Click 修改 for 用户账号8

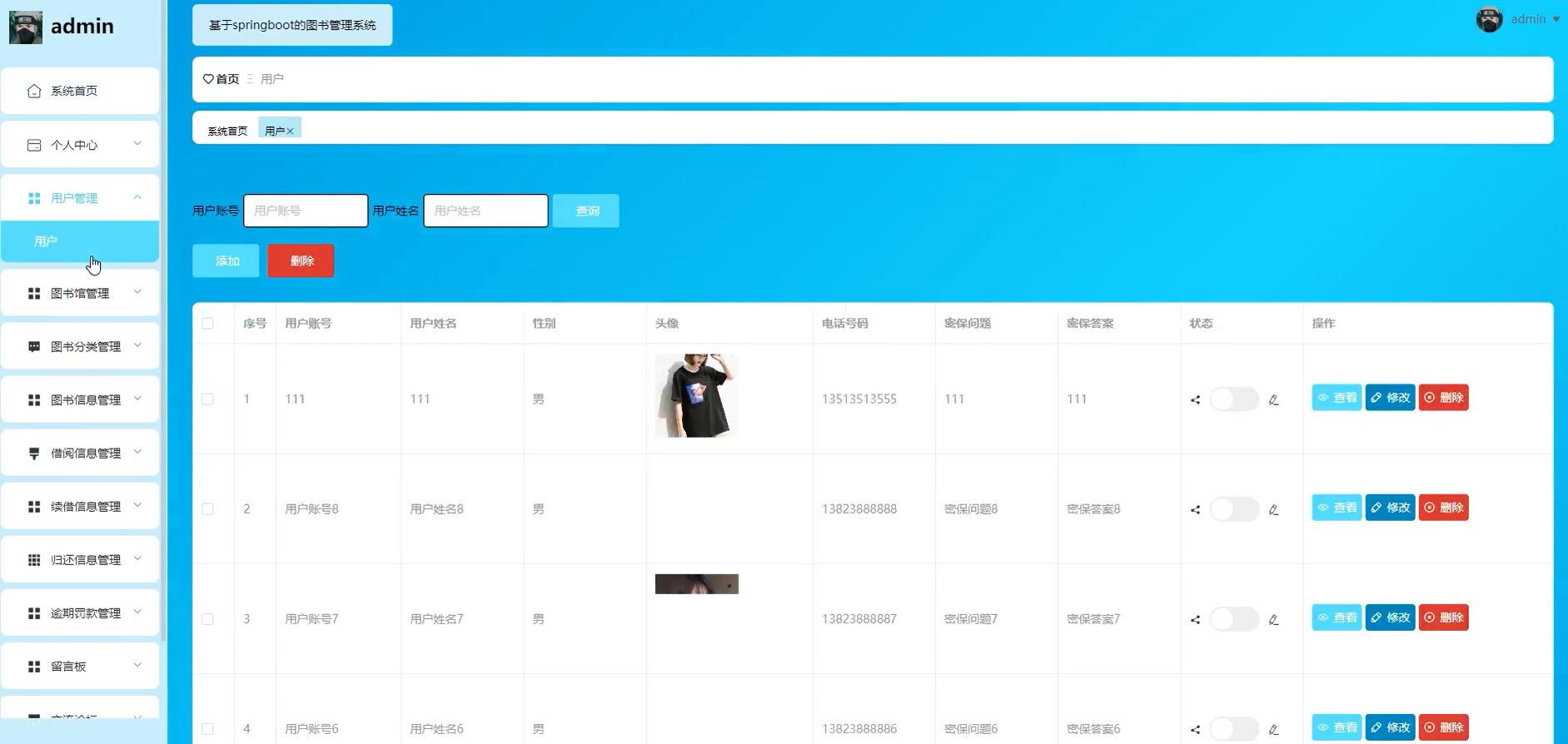1390,508
